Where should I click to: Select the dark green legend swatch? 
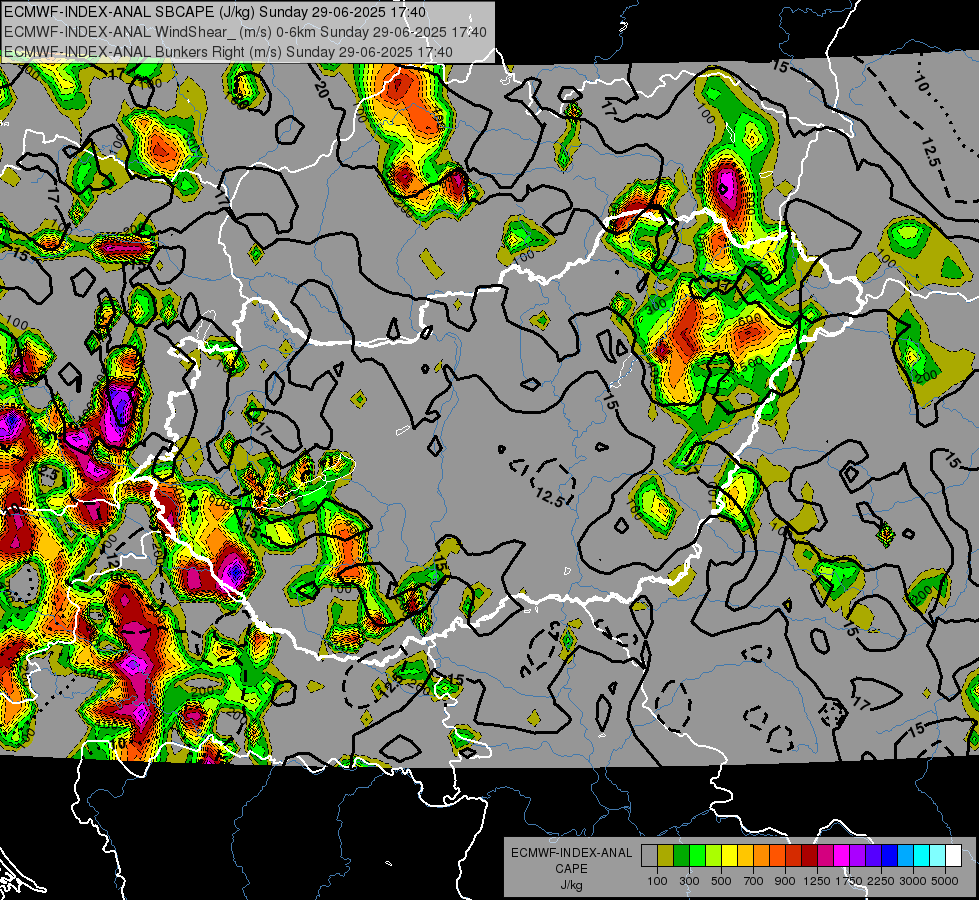(x=681, y=856)
